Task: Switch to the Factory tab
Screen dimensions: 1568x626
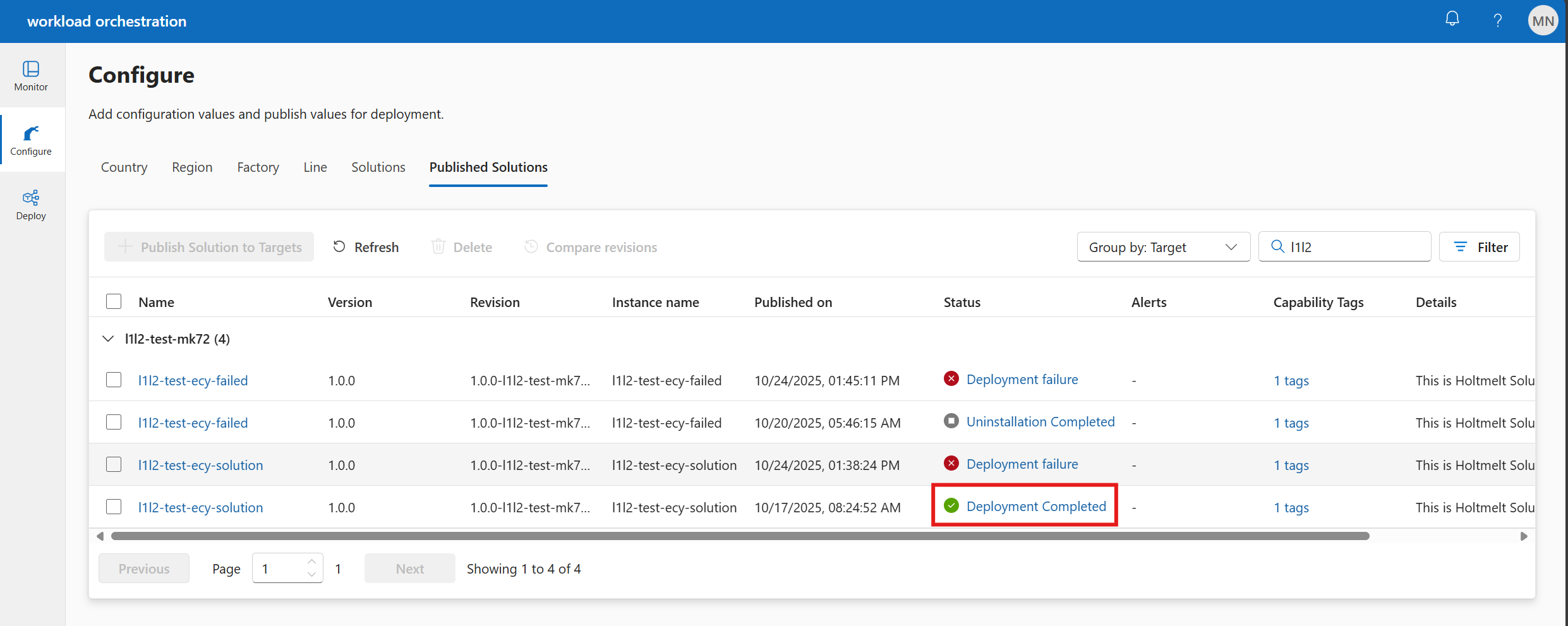Action: (x=258, y=167)
